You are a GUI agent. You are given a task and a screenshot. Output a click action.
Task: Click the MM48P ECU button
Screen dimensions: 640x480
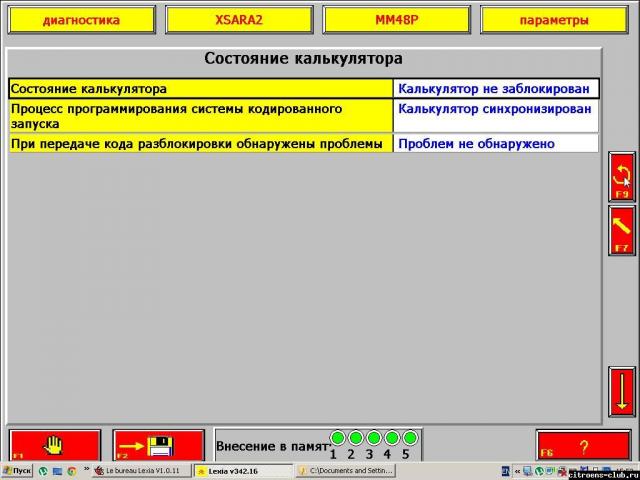coord(396,20)
